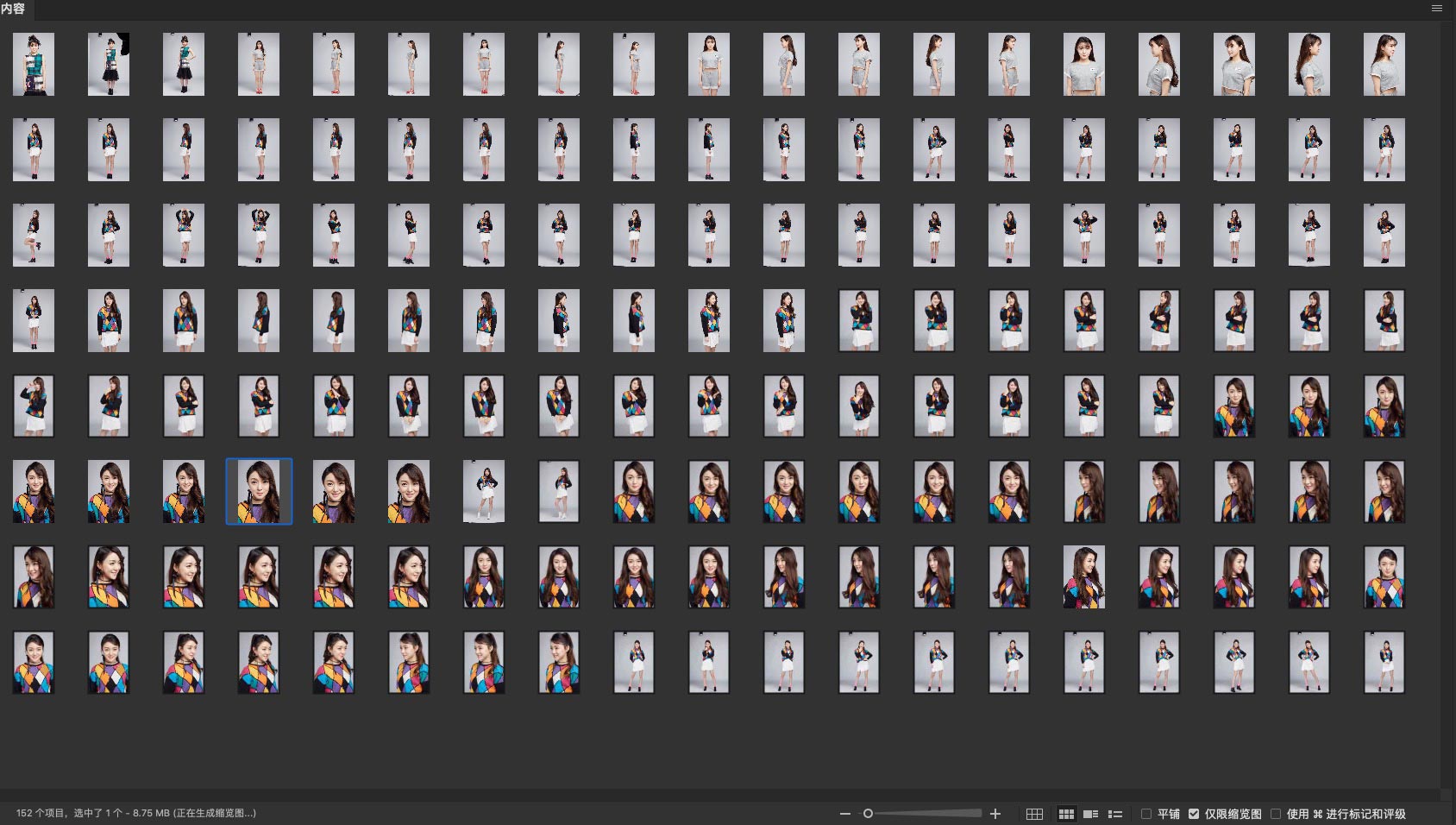Viewport: 1456px width, 825px height.
Task: Select the first thumbnail in the top row
Action: coord(34,65)
